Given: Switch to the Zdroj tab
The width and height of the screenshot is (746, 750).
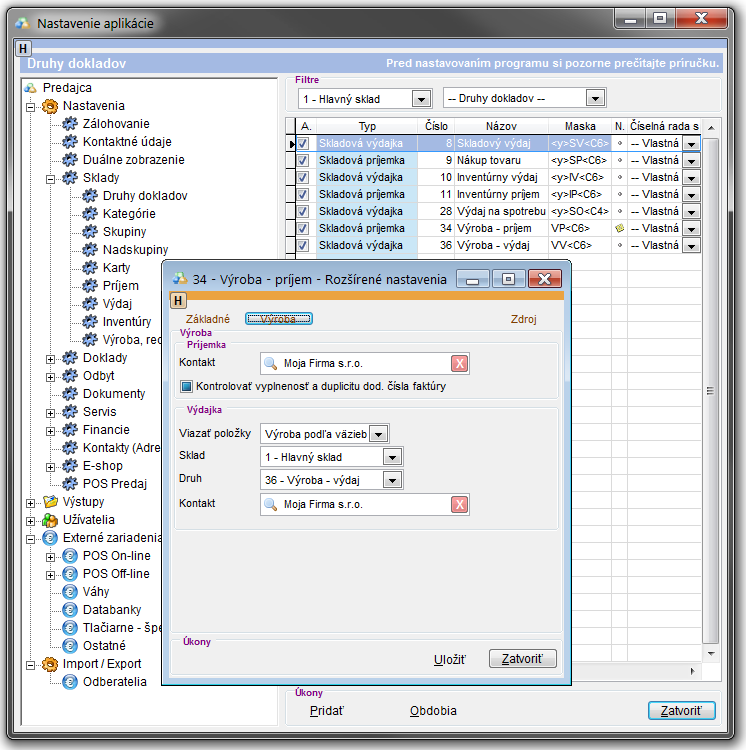Looking at the screenshot, I should click(523, 320).
